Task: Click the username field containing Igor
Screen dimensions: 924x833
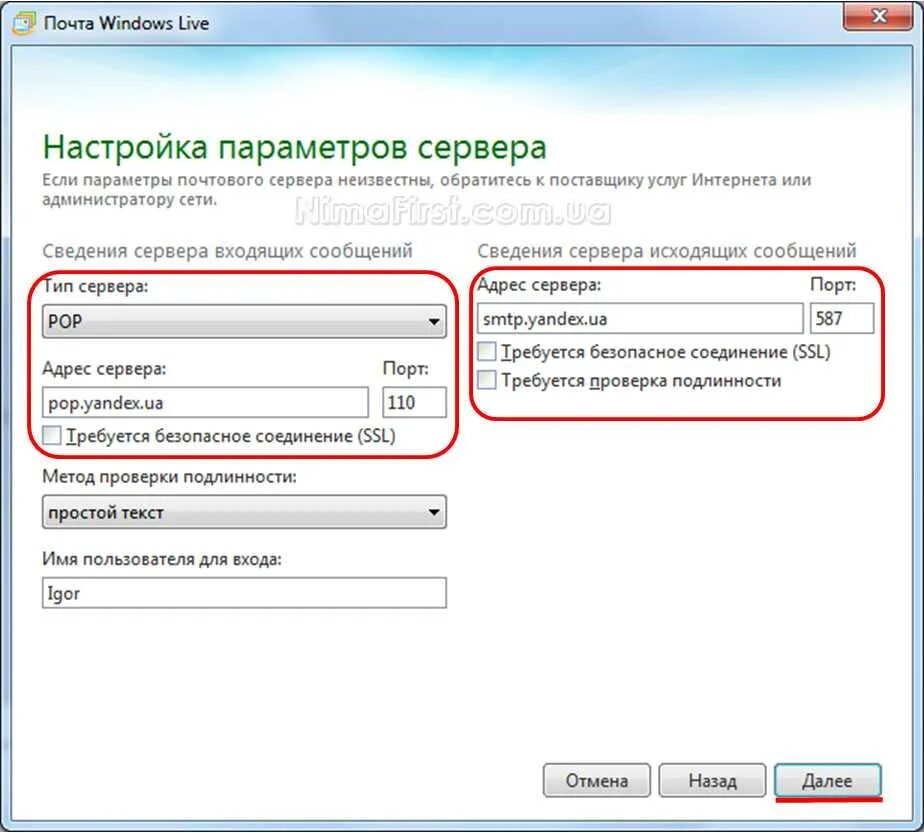Action: pyautogui.click(x=244, y=593)
